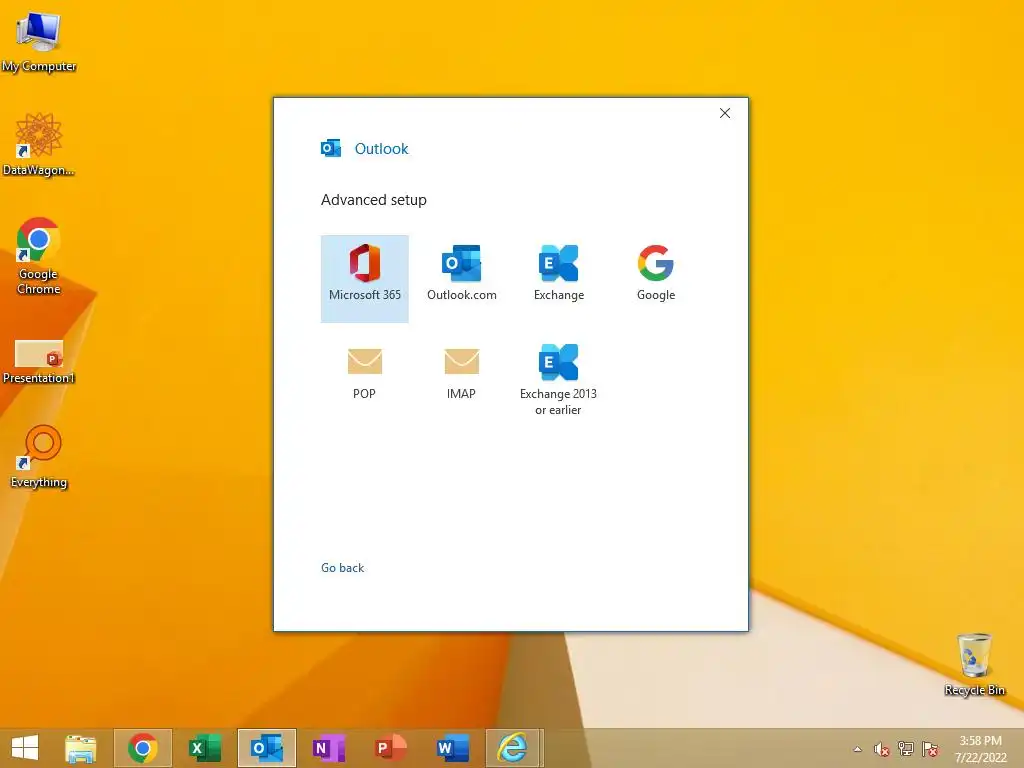Select the Everything desktop shortcut
This screenshot has width=1024, height=768.
39,457
